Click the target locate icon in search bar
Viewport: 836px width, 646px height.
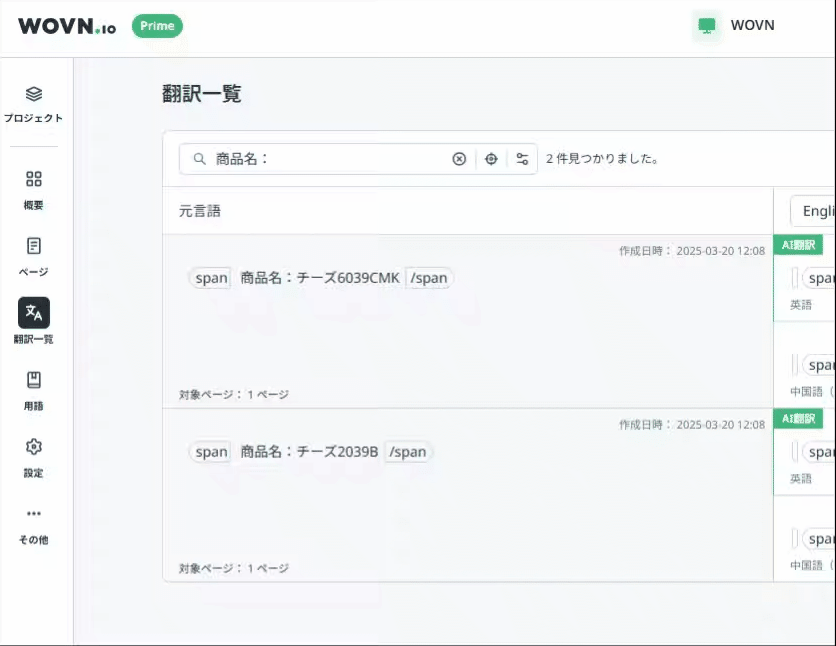[x=490, y=158]
